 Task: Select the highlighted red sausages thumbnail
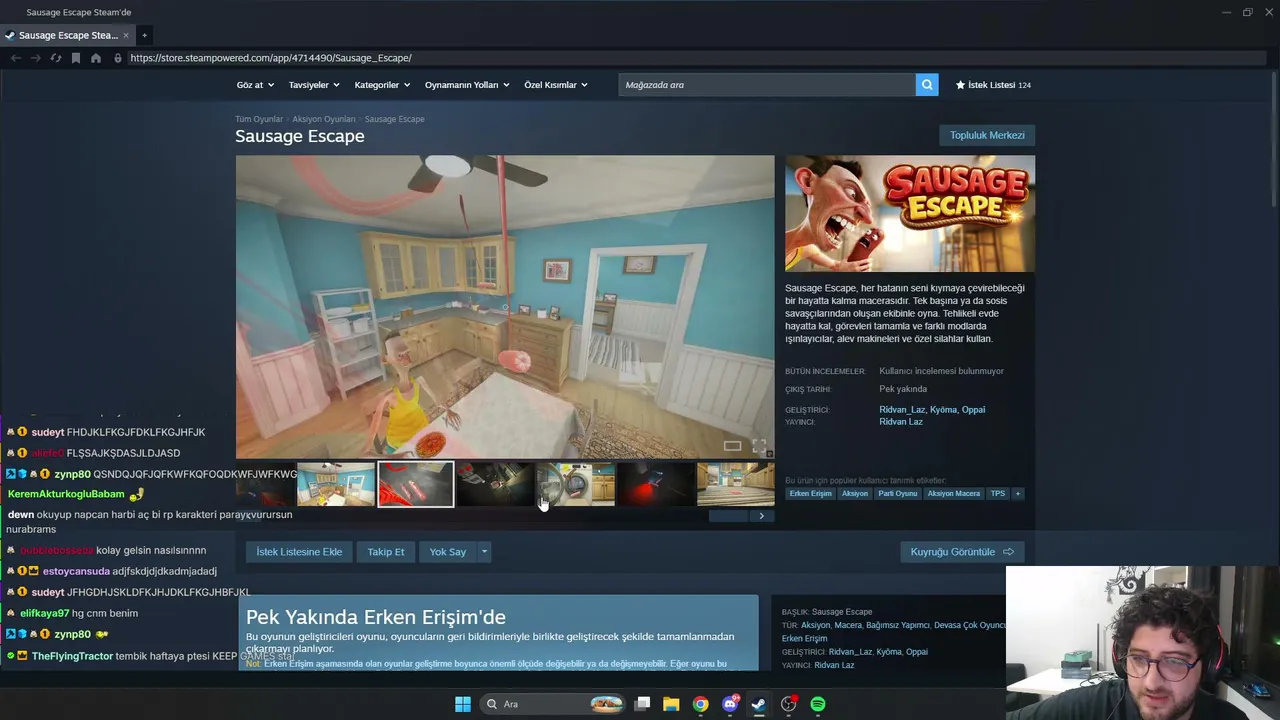[416, 485]
